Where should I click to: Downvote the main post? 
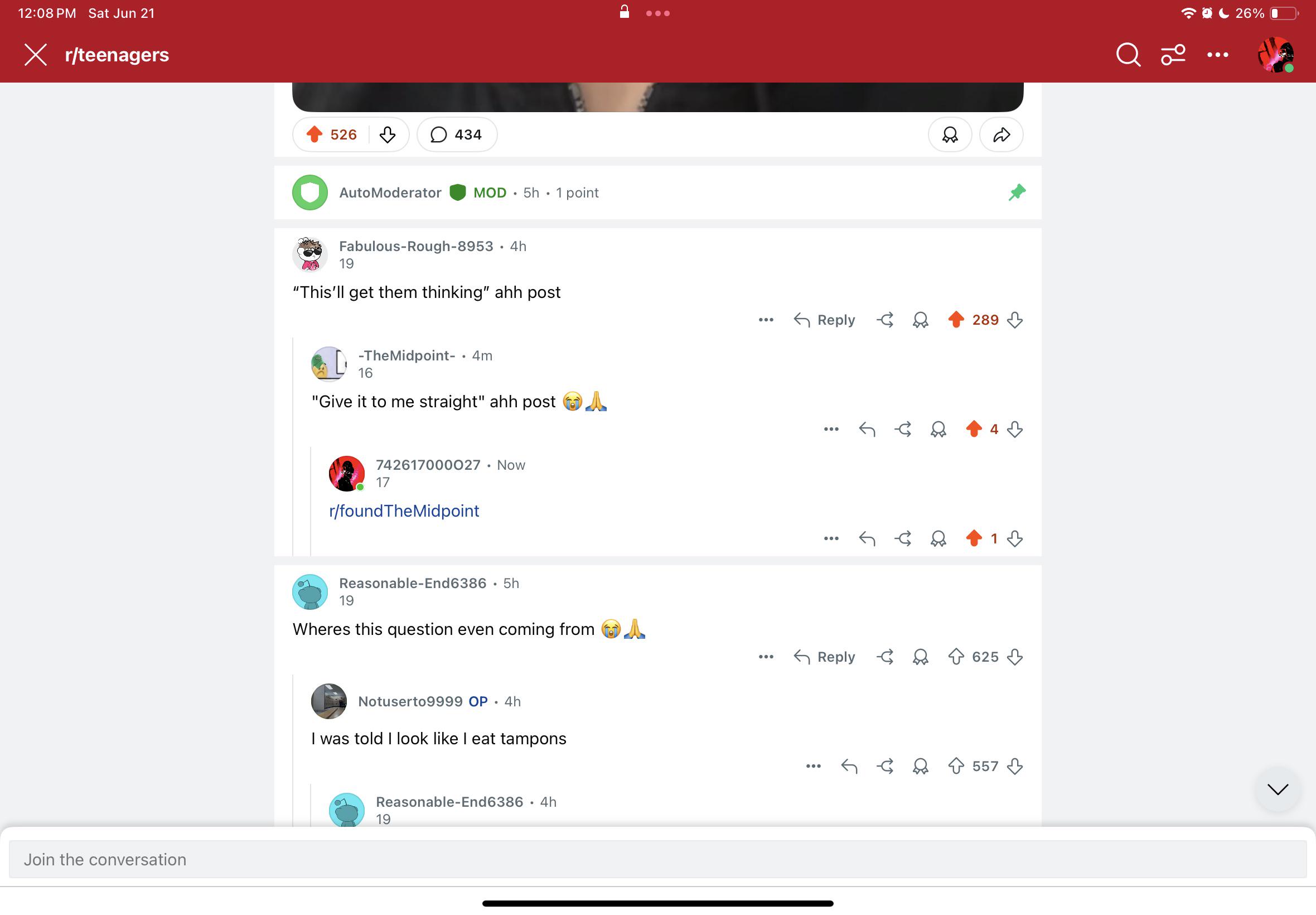coord(388,134)
